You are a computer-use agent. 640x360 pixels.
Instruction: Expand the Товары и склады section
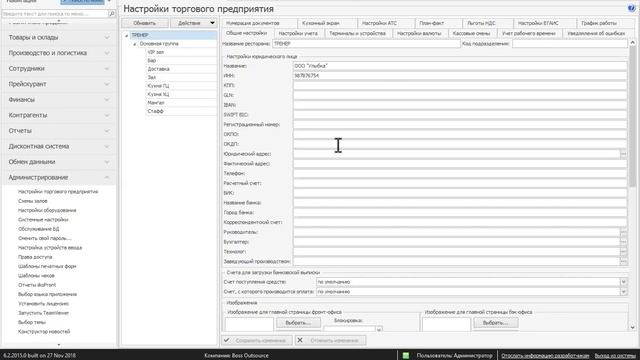click(x=59, y=38)
